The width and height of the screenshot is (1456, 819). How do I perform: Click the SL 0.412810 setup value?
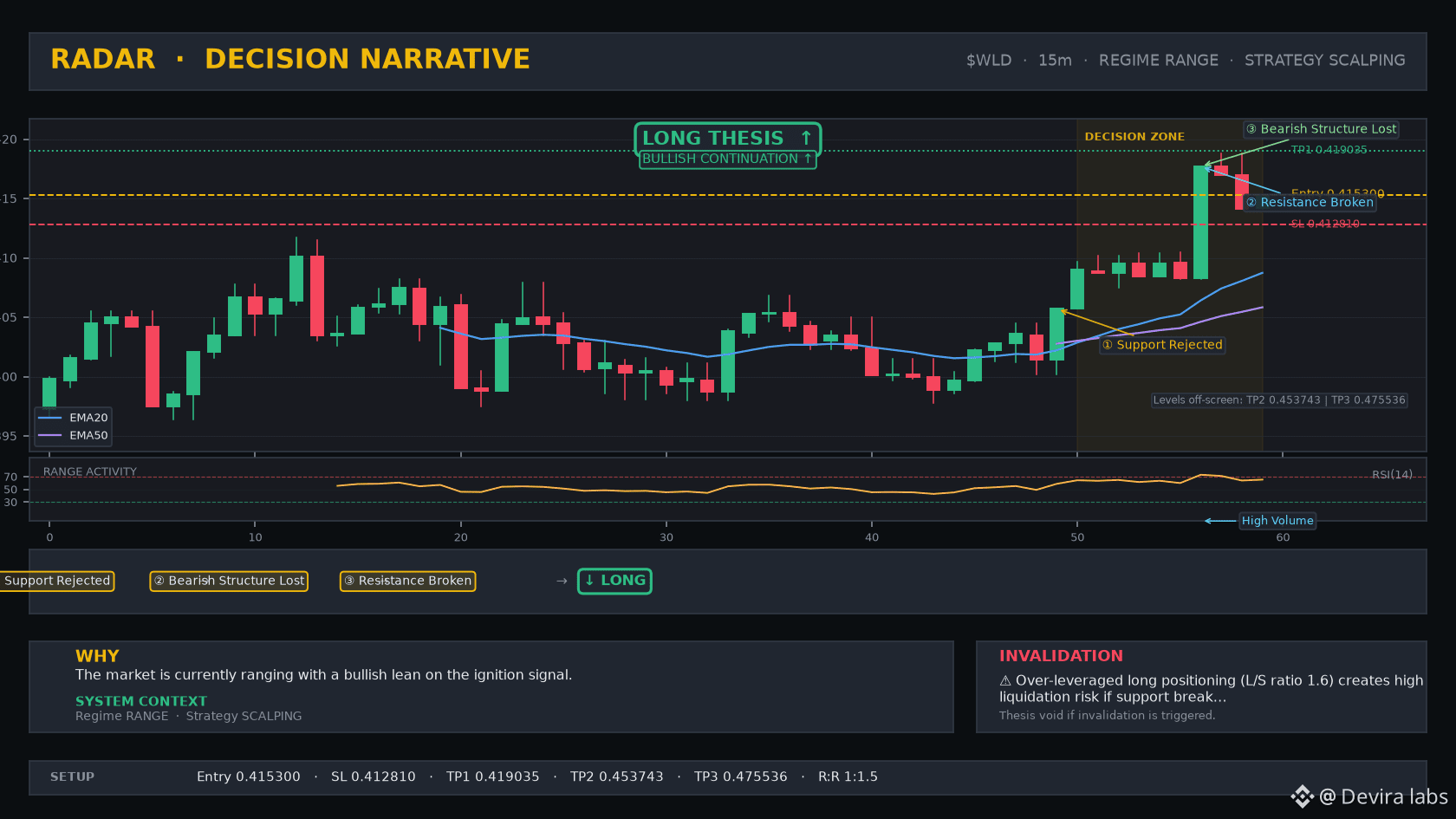tap(374, 777)
